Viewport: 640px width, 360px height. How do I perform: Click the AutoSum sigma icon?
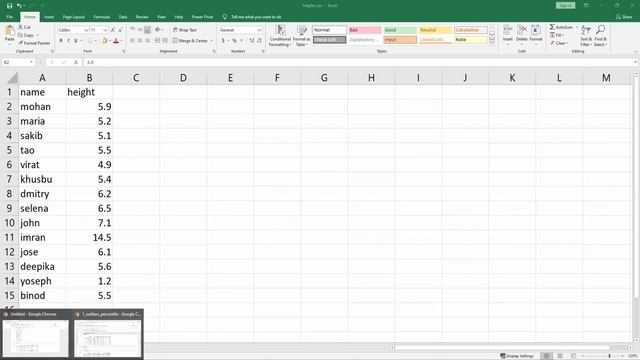[x=552, y=27]
